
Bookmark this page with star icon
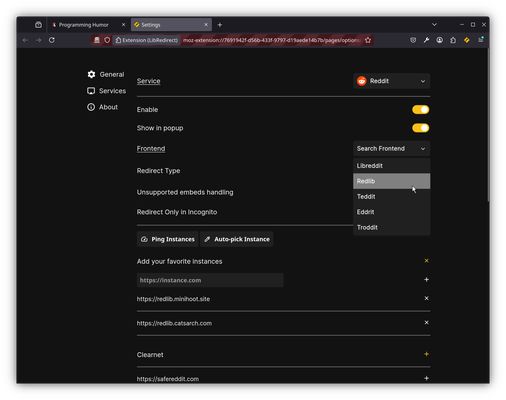coord(368,40)
